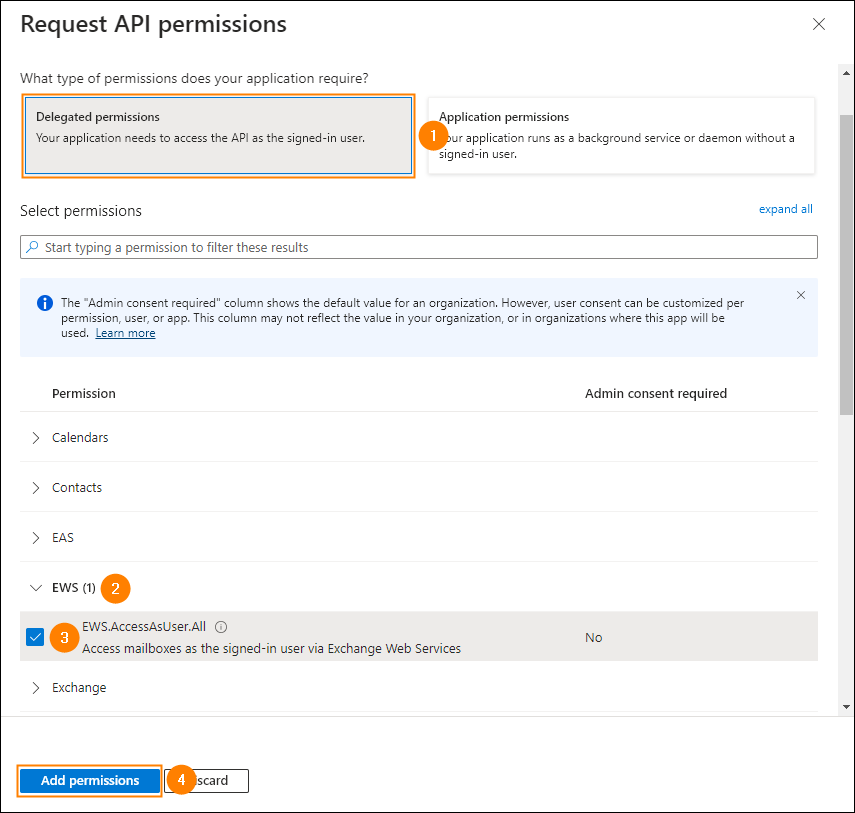Click the Calendars group label
The height and width of the screenshot is (813, 855).
[80, 437]
